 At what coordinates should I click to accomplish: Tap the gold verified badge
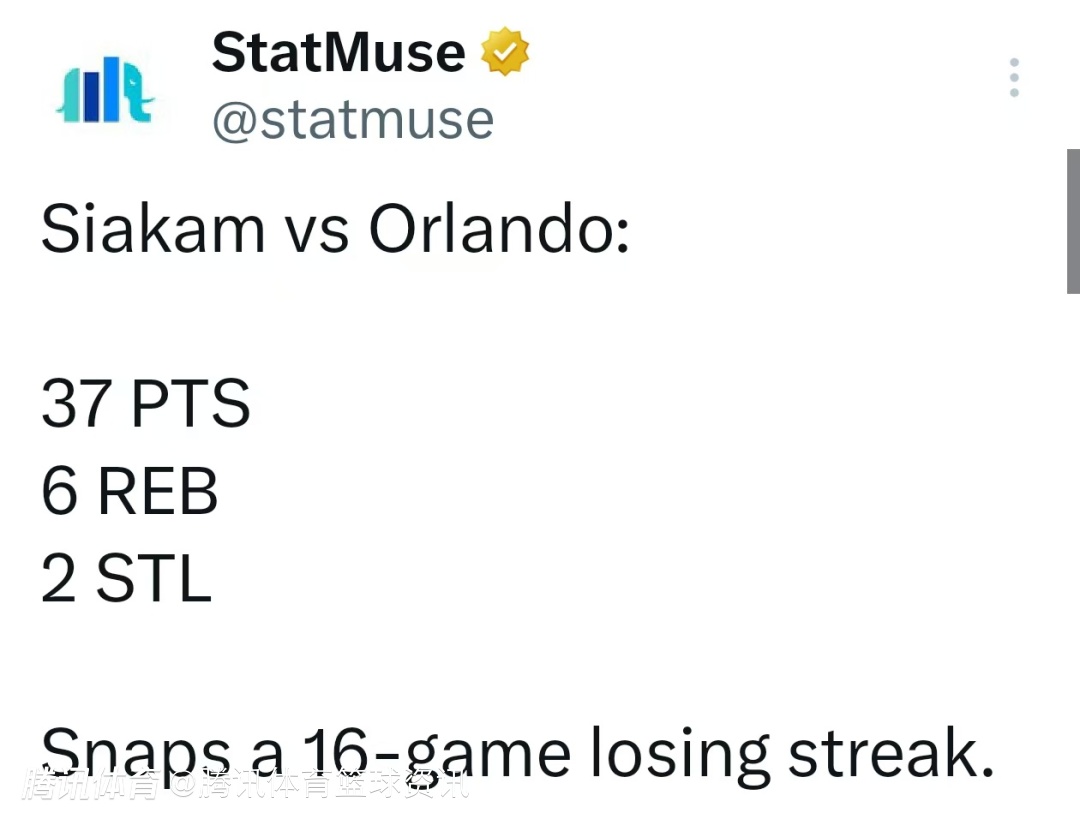tap(505, 54)
